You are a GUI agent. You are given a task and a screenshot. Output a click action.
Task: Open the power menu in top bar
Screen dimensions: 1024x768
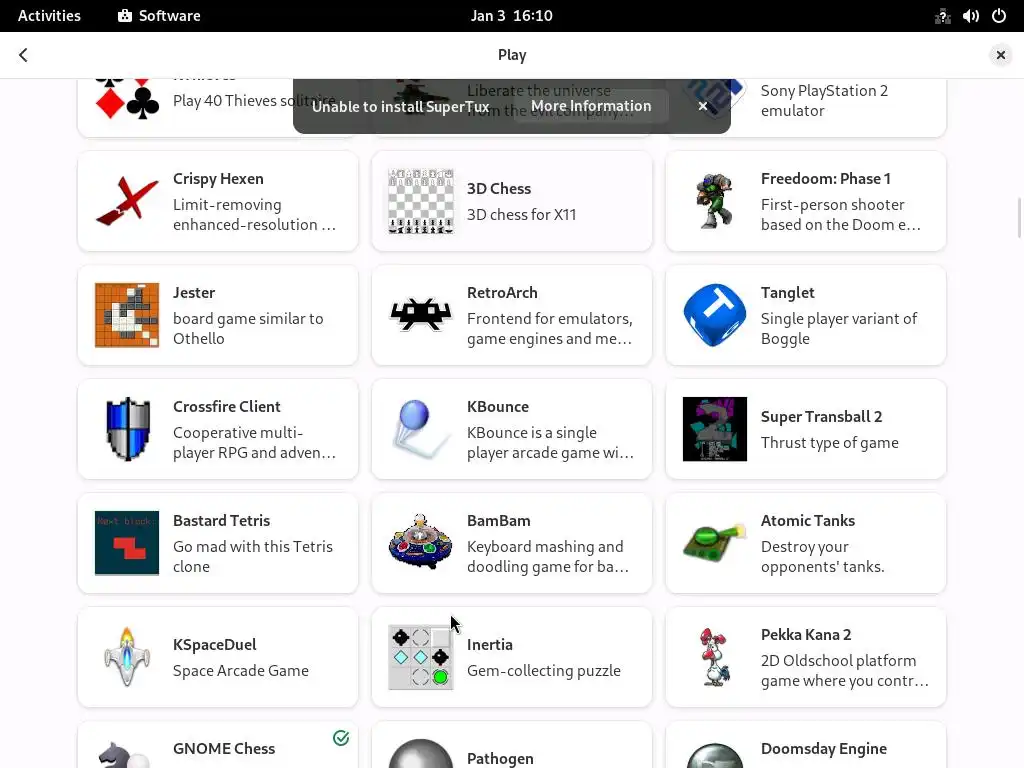click(999, 16)
